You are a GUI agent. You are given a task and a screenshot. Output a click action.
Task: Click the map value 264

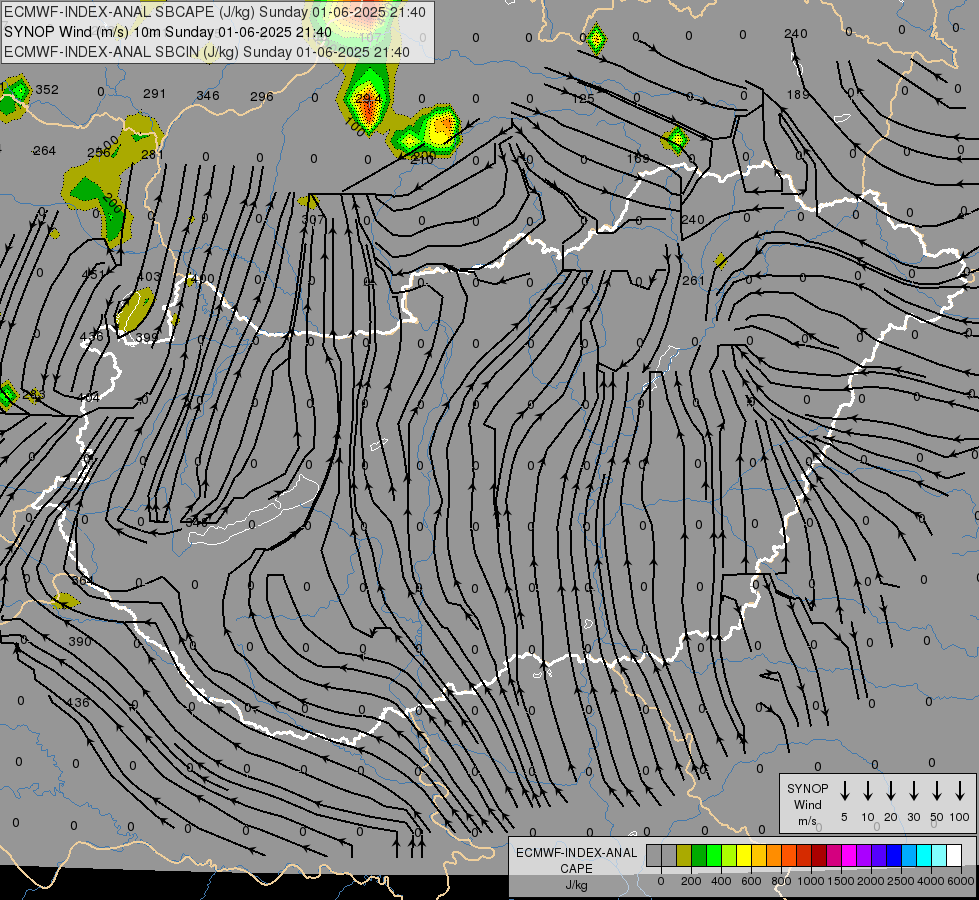44,151
